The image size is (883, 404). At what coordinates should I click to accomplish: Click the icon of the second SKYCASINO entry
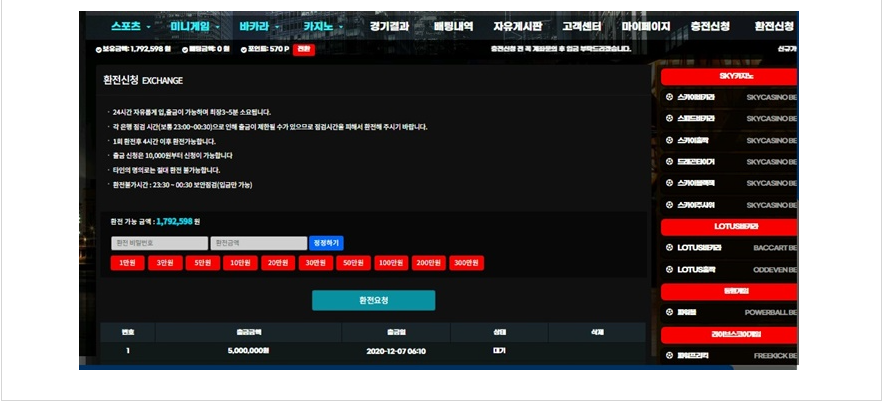point(668,118)
